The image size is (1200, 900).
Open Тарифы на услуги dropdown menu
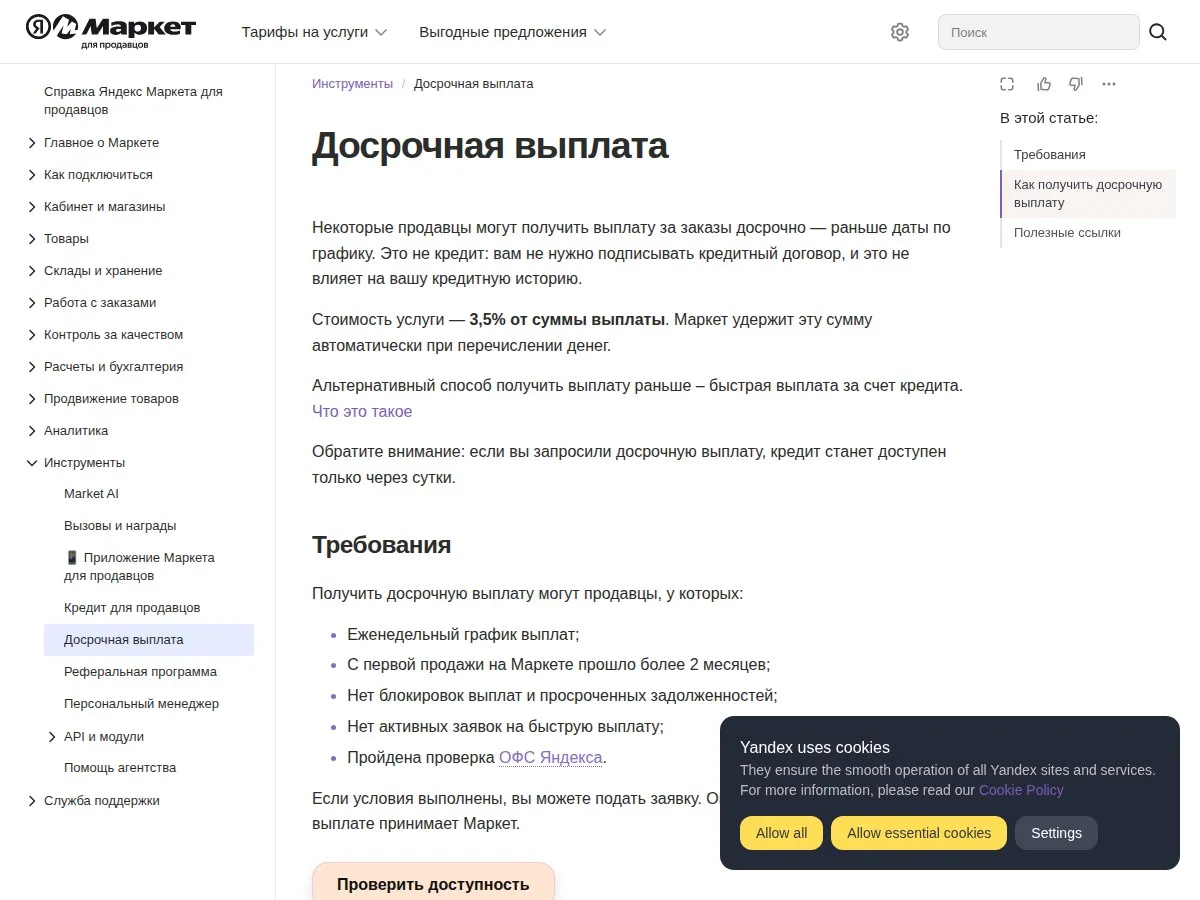[x=314, y=32]
